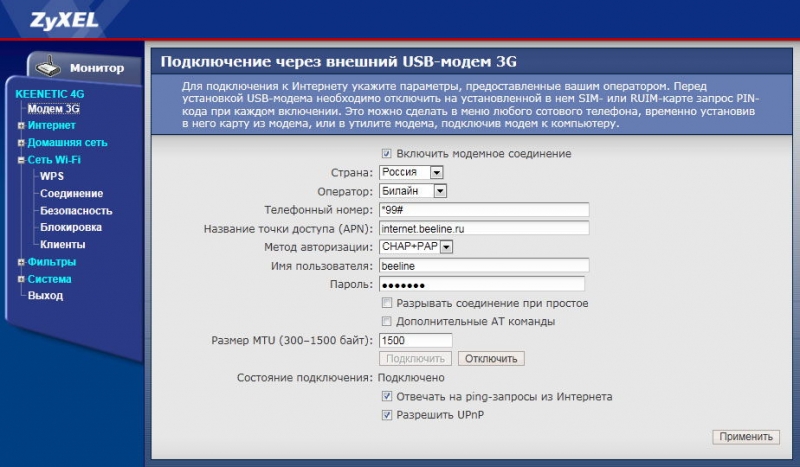Click the greyed Подключить button
The height and width of the screenshot is (467, 800).
point(415,359)
